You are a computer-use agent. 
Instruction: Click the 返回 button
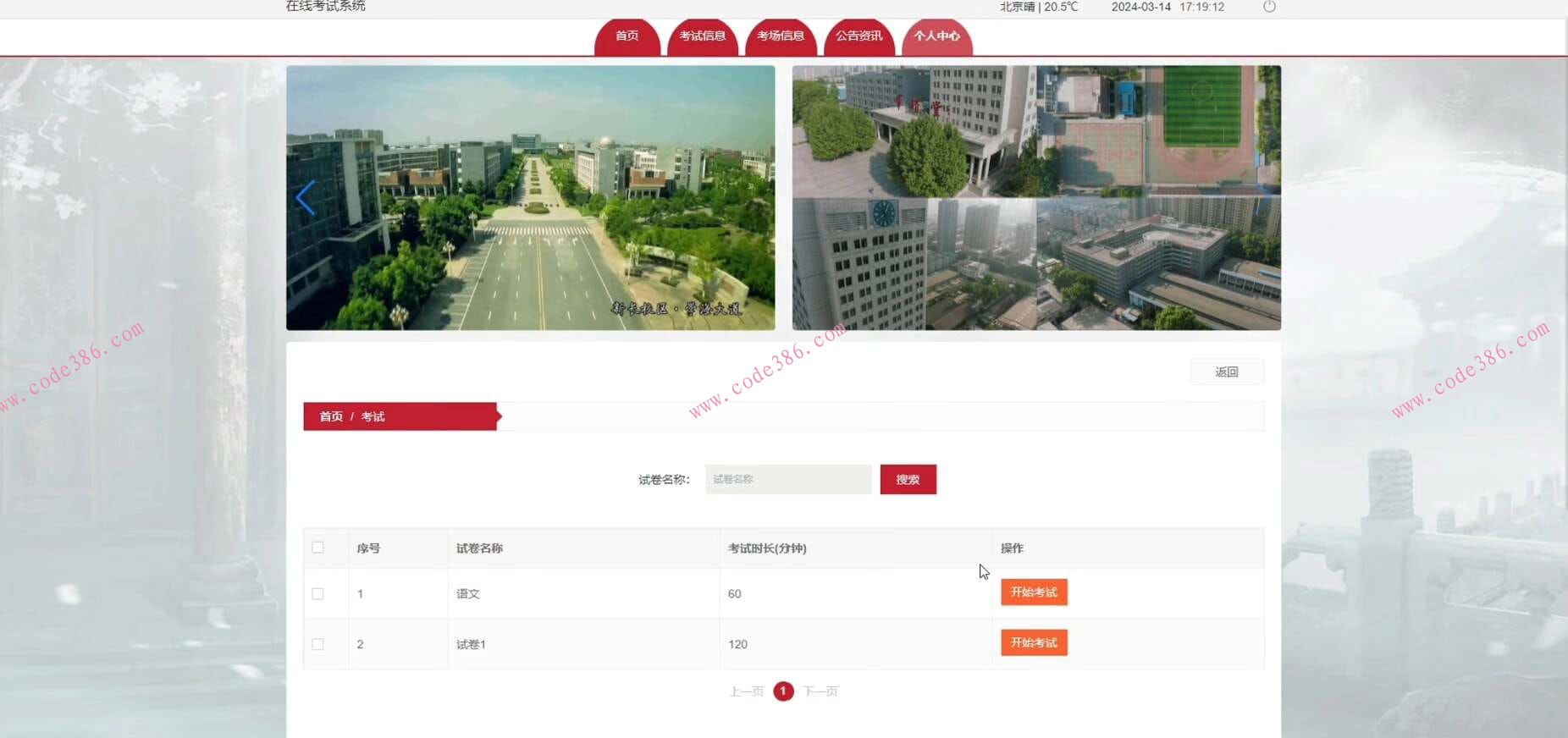tap(1227, 372)
